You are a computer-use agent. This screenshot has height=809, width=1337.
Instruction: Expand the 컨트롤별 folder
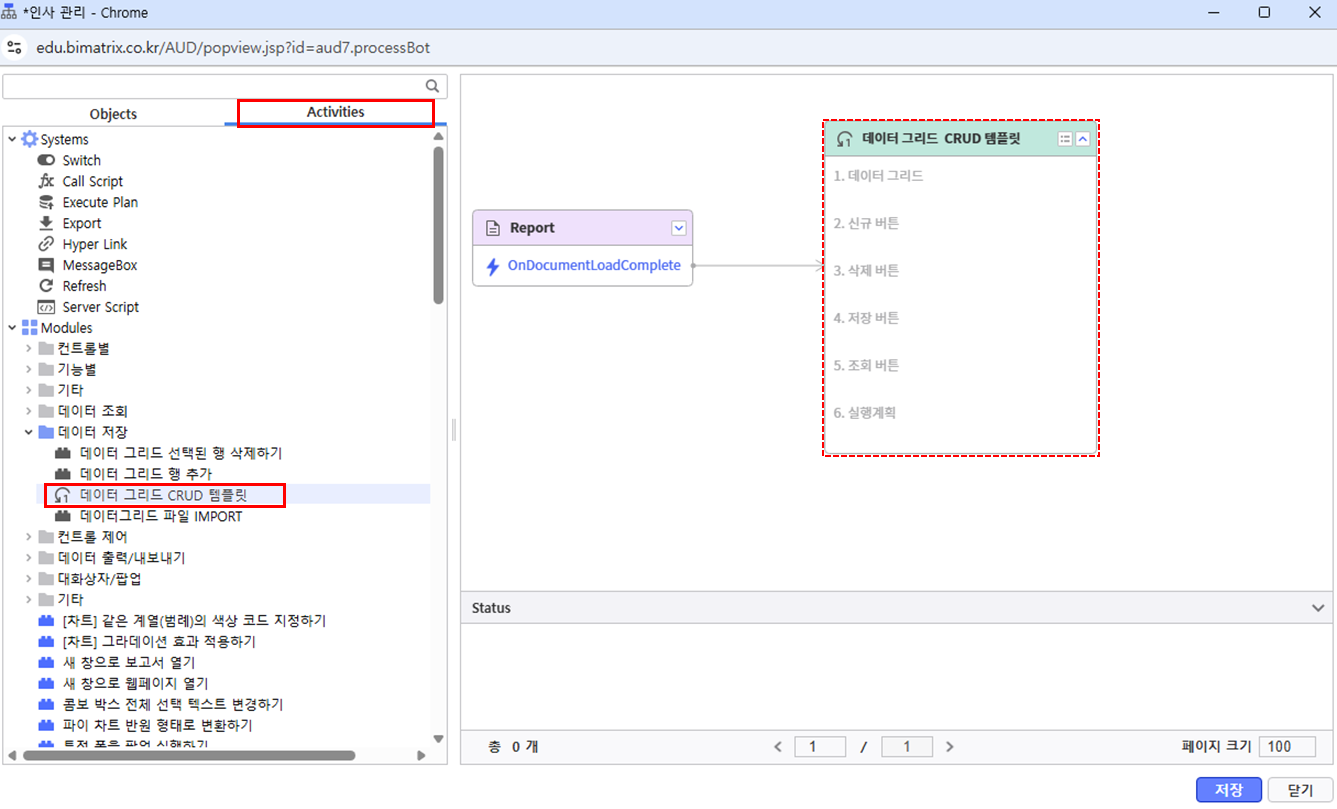[x=29, y=348]
